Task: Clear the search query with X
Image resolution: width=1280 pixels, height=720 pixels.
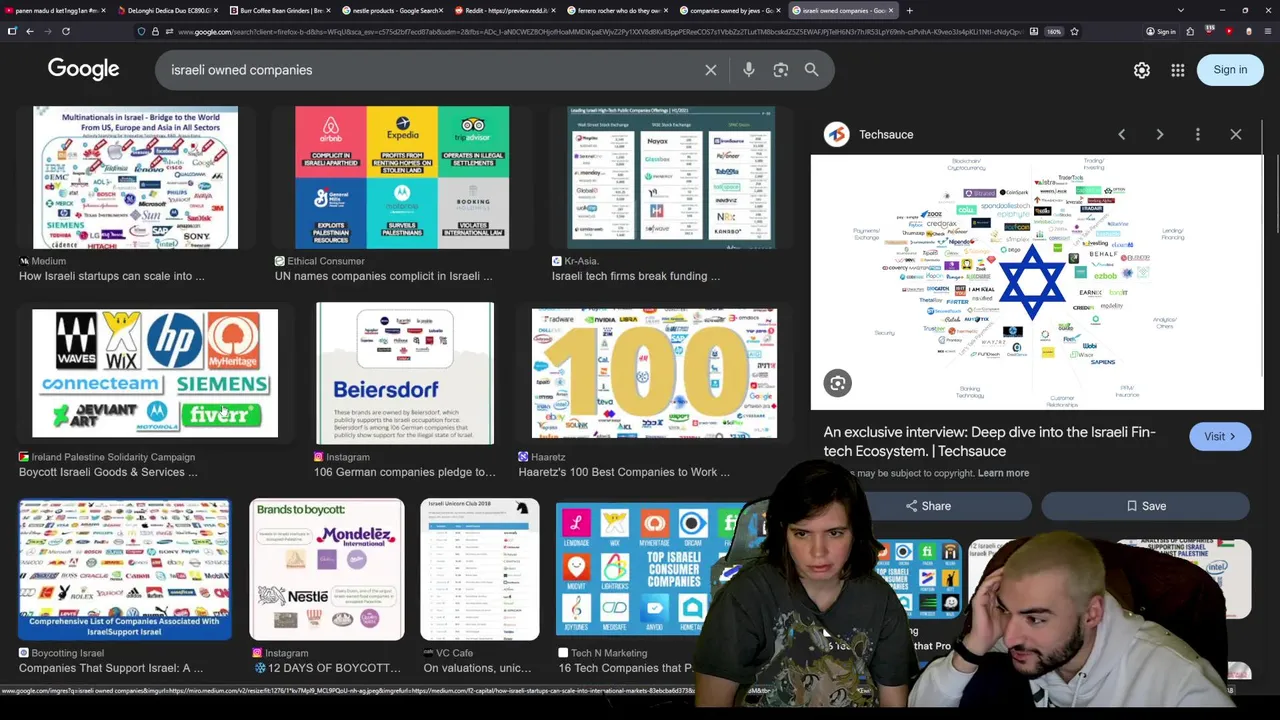Action: tap(711, 70)
